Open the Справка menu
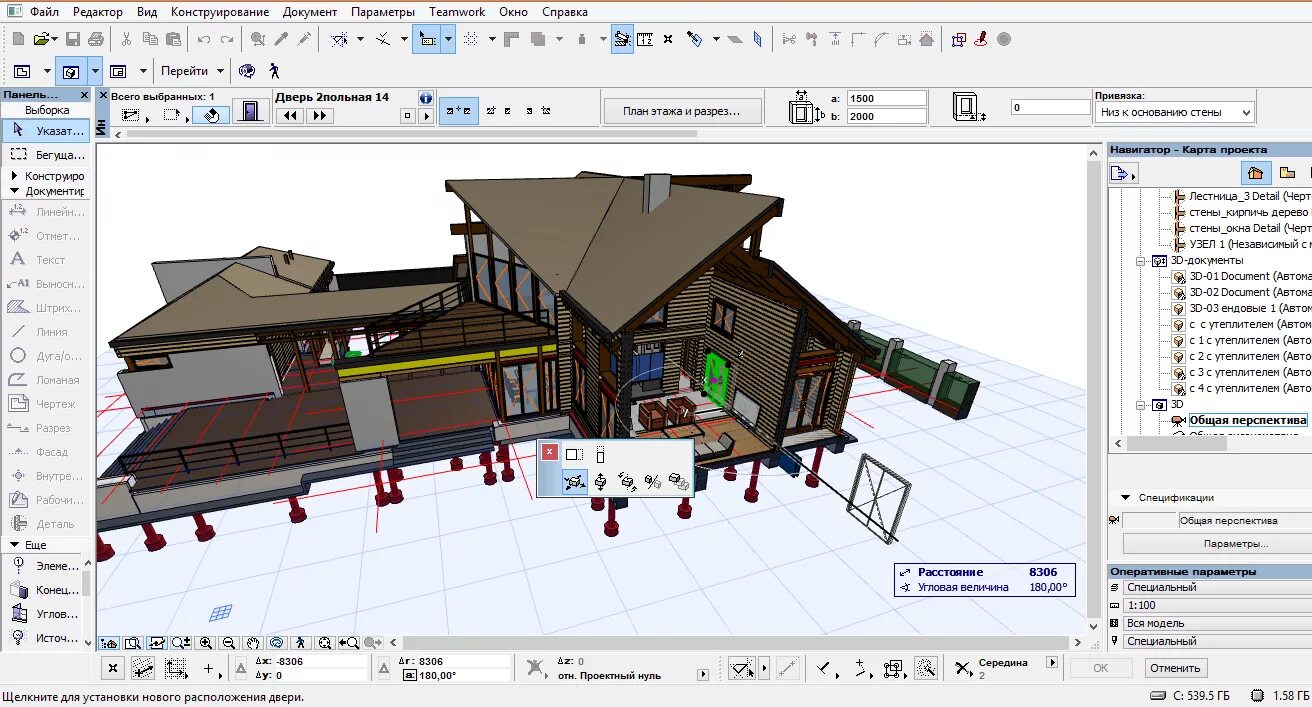Image resolution: width=1312 pixels, height=707 pixels. tap(565, 12)
